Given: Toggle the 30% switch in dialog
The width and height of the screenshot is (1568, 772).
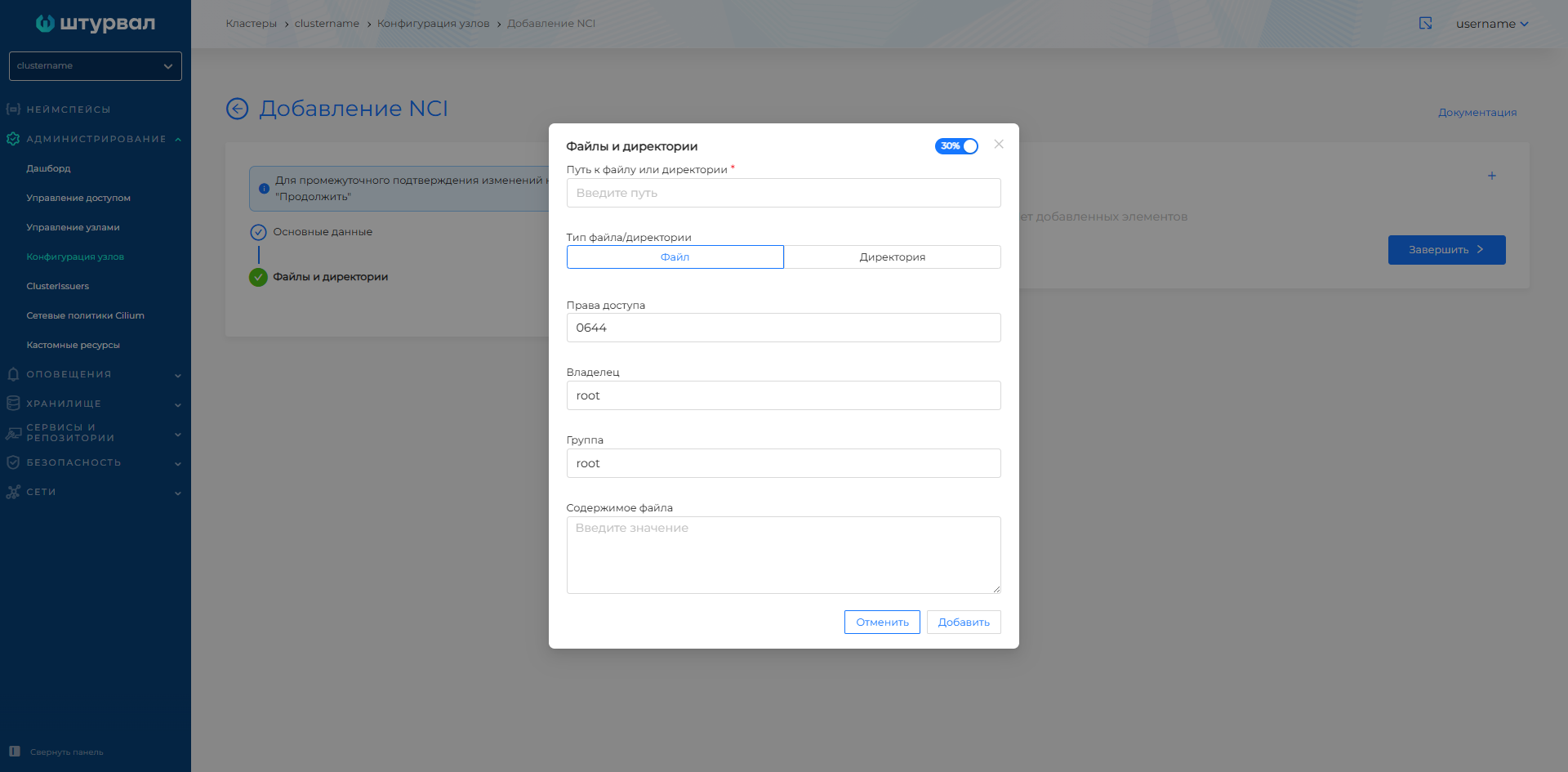Looking at the screenshot, I should (956, 146).
